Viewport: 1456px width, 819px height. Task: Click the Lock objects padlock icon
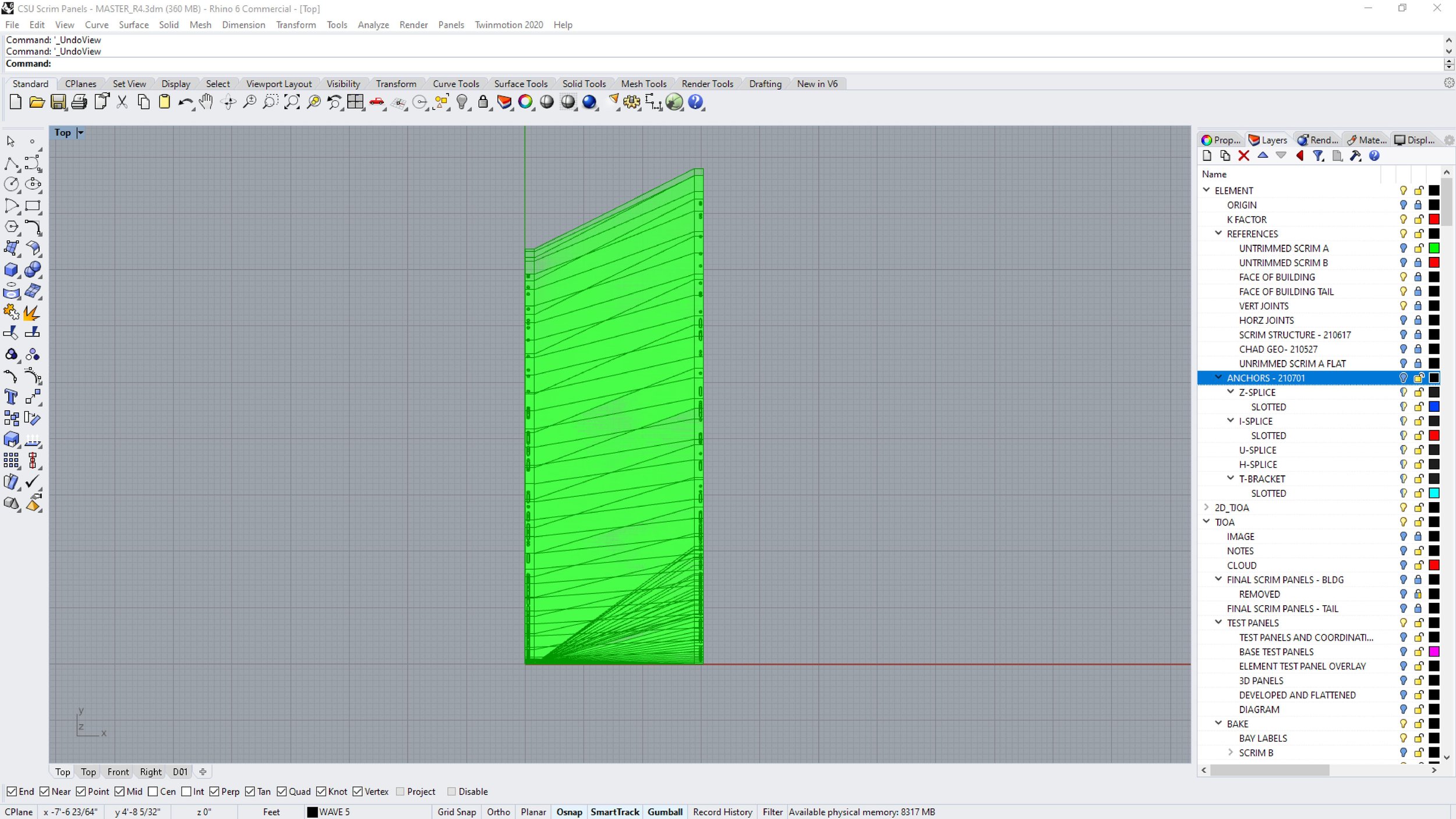(x=483, y=102)
